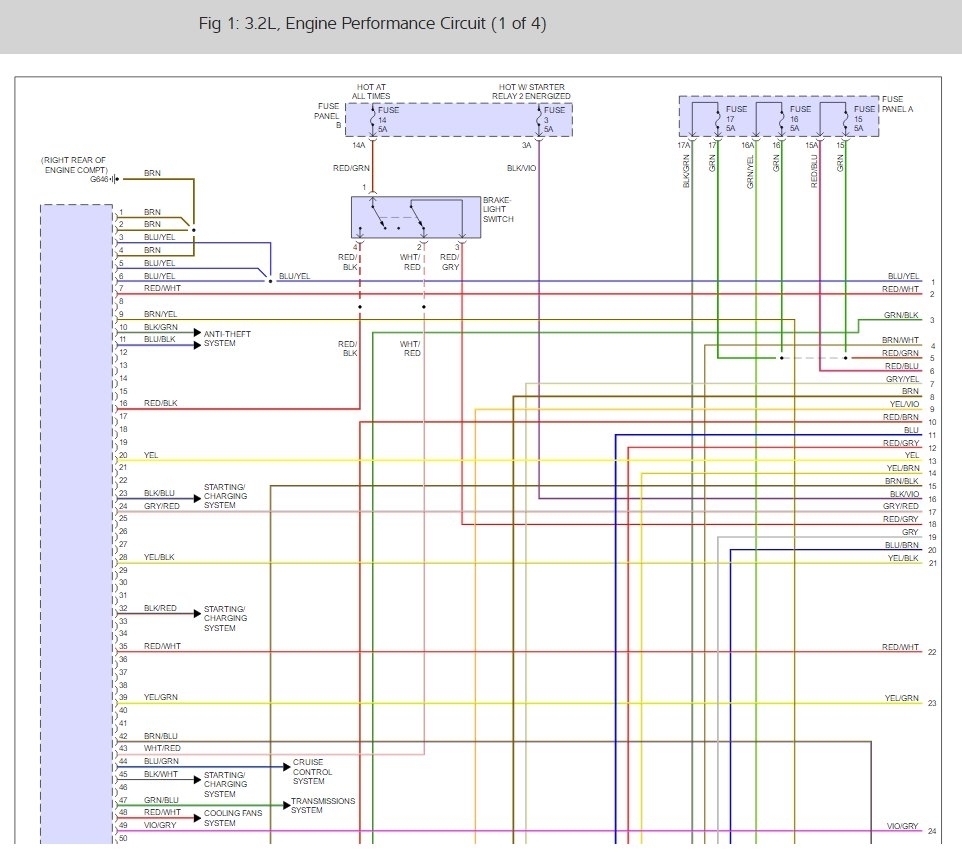Click the blue arrowhead pointing to Cruise Control

pyautogui.click(x=287, y=767)
